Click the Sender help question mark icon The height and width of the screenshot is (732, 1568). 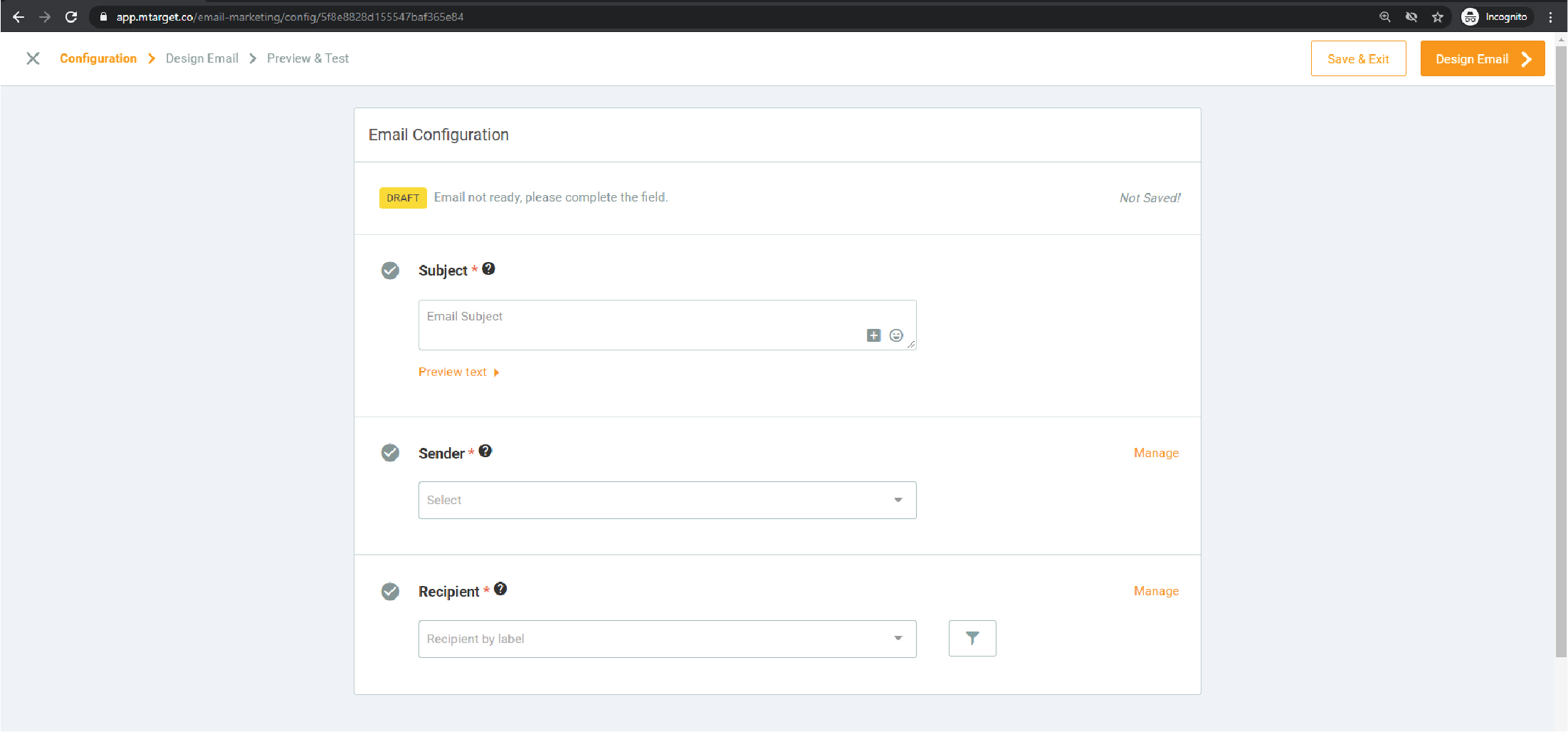click(485, 450)
